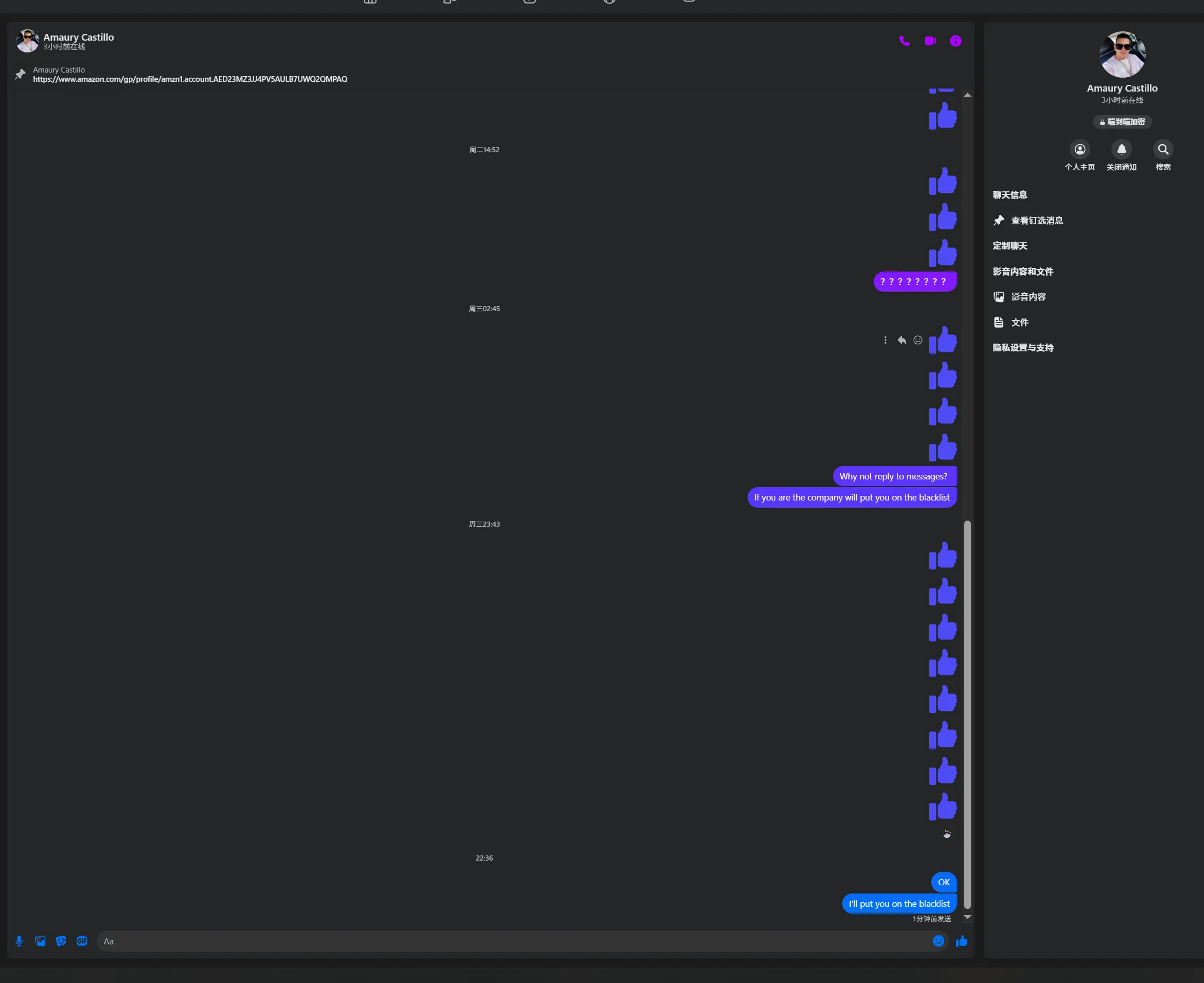Click the pinned Amazon profile link
The image size is (1204, 983).
click(x=190, y=79)
